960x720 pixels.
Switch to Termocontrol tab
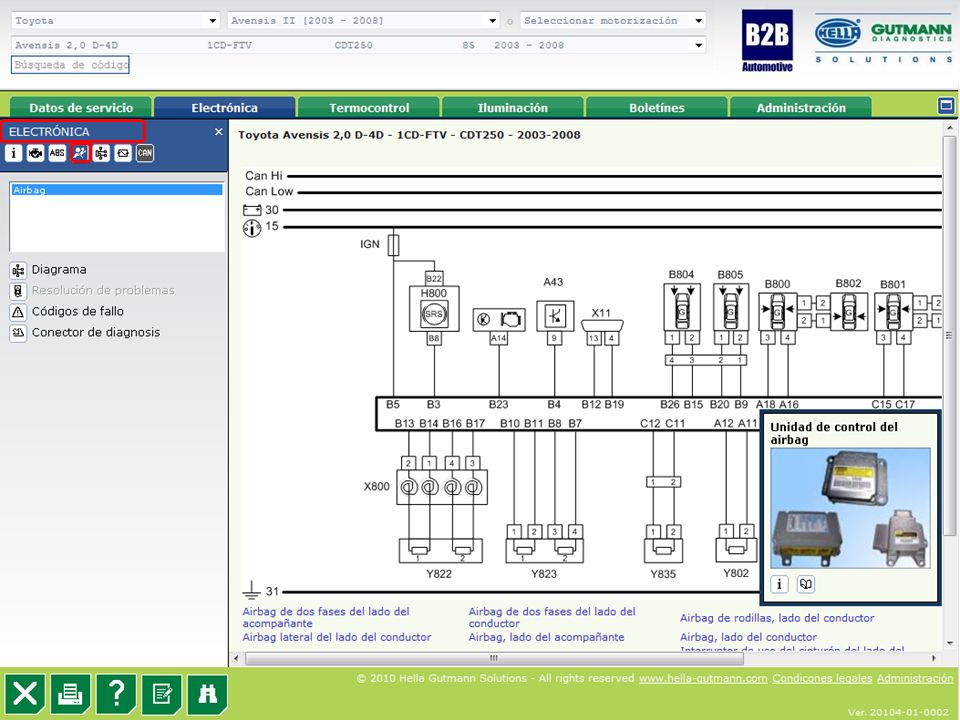pyautogui.click(x=369, y=108)
